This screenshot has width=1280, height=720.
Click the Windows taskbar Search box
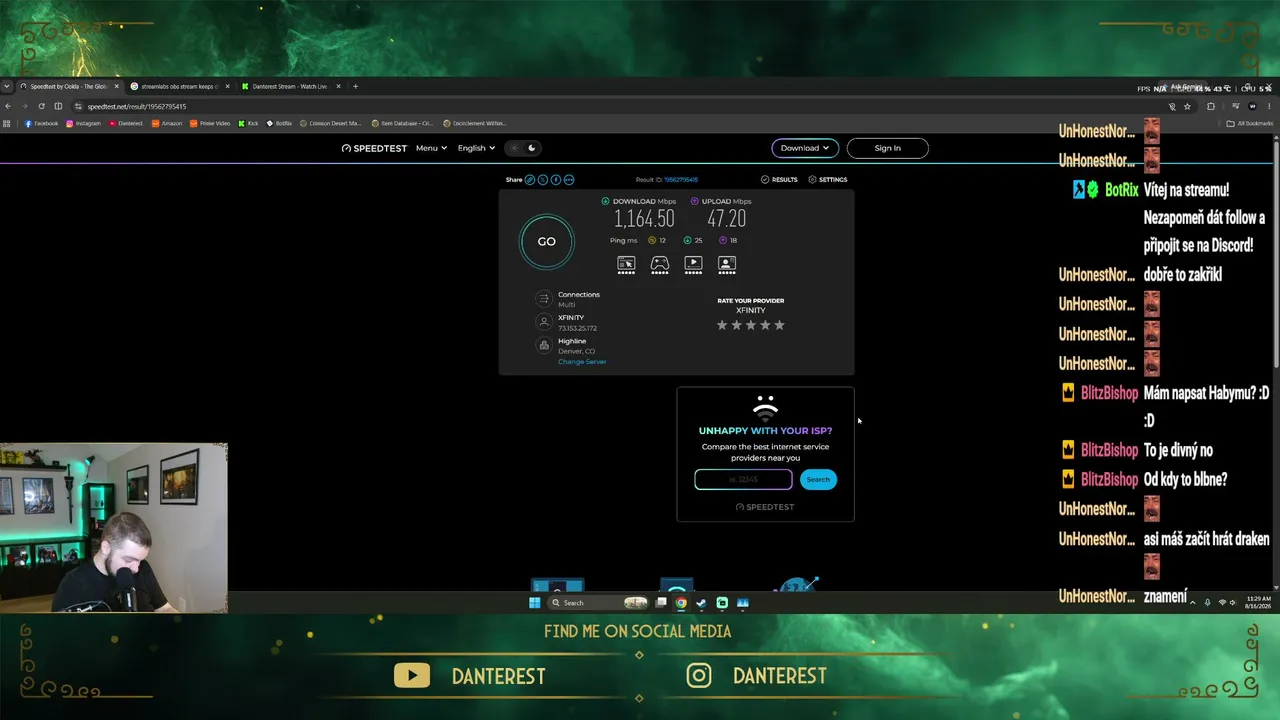coord(598,603)
